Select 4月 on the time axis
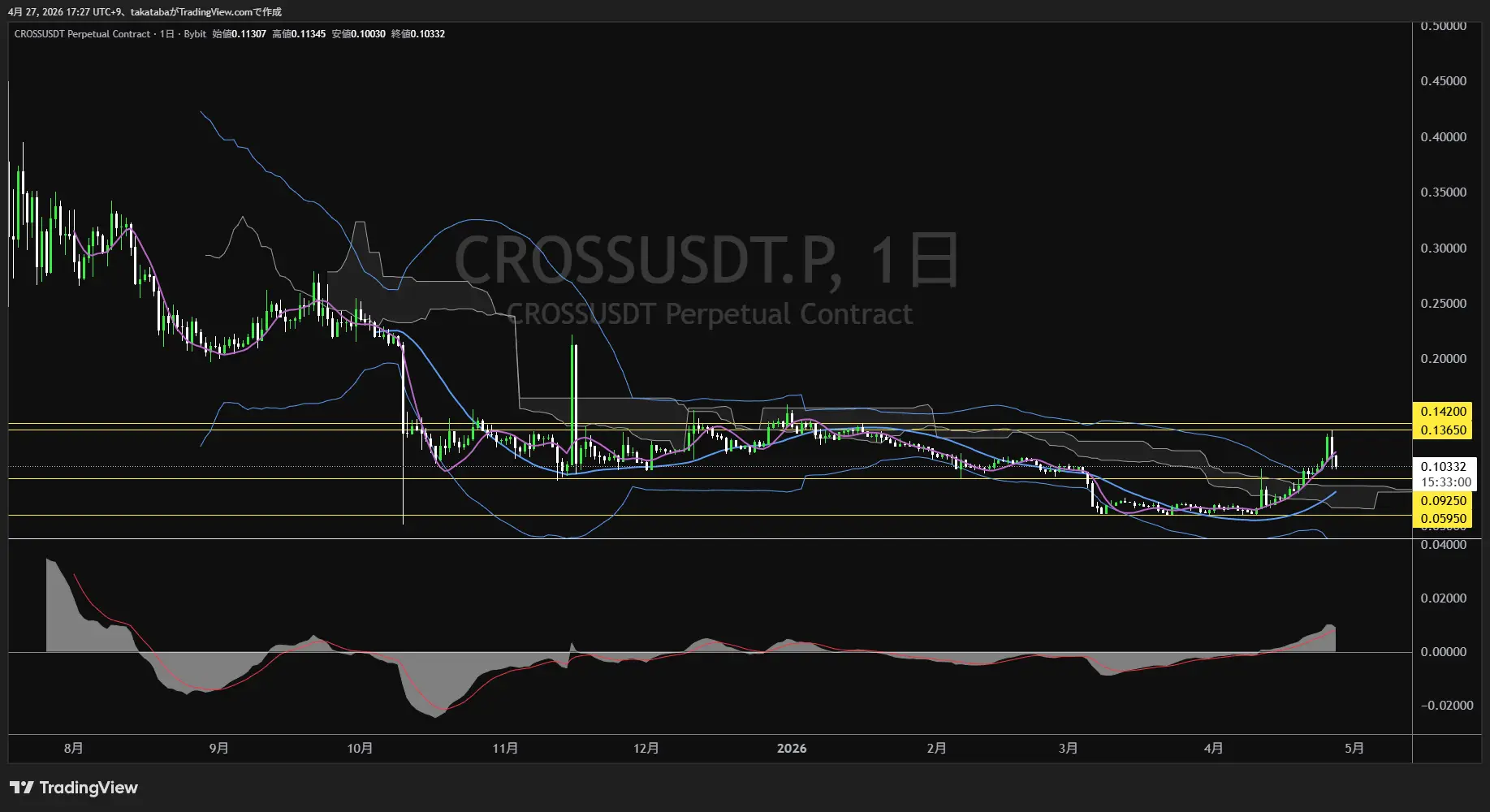 (1213, 748)
